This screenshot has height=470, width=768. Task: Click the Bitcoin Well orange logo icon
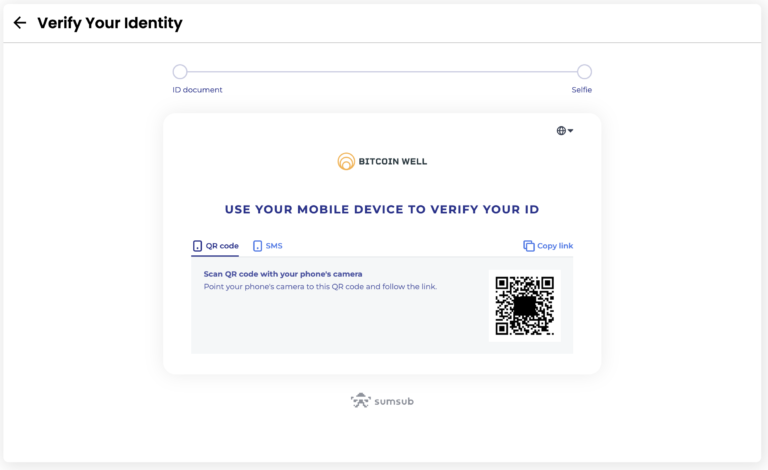coord(346,161)
